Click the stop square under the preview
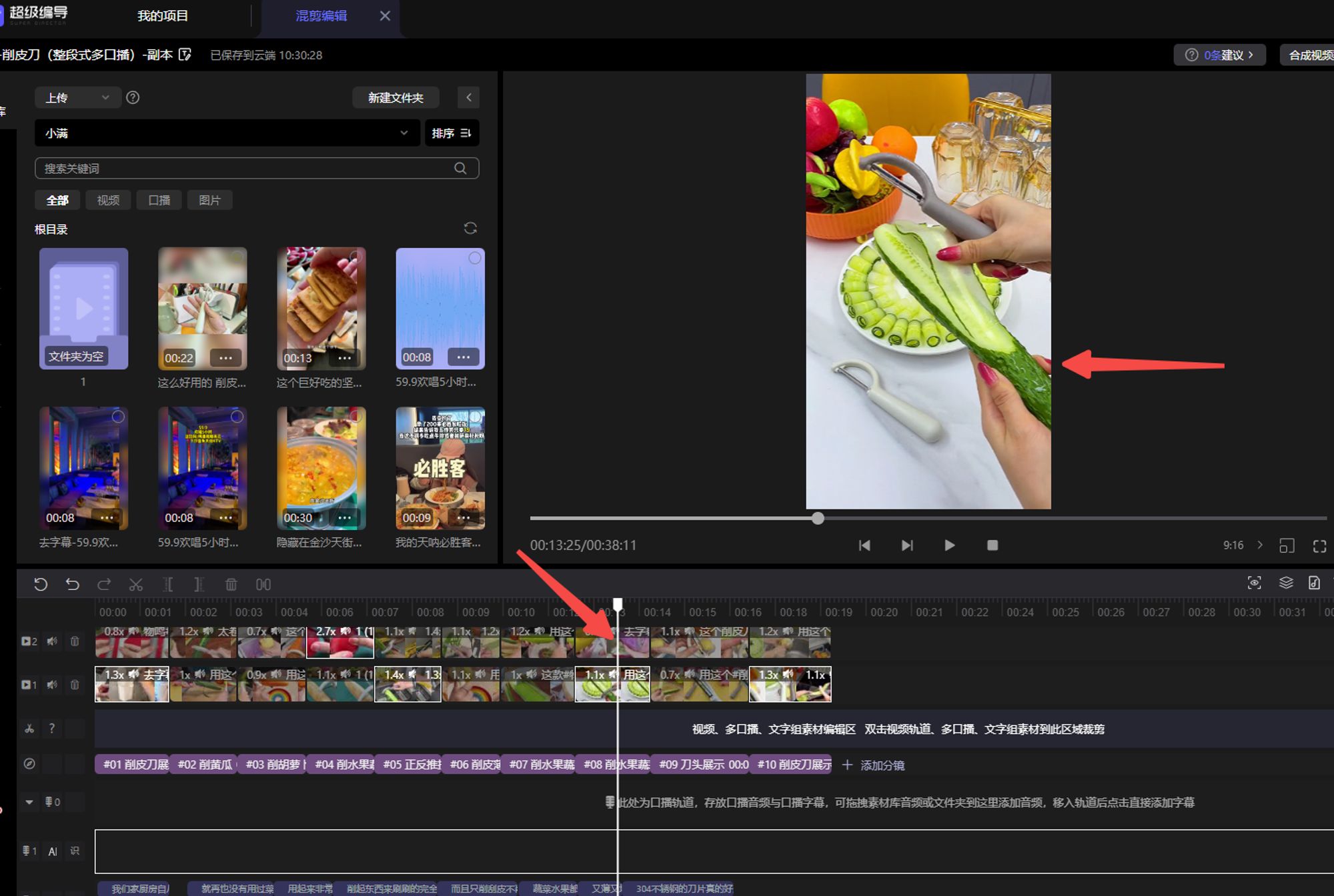The width and height of the screenshot is (1334, 896). coord(992,545)
